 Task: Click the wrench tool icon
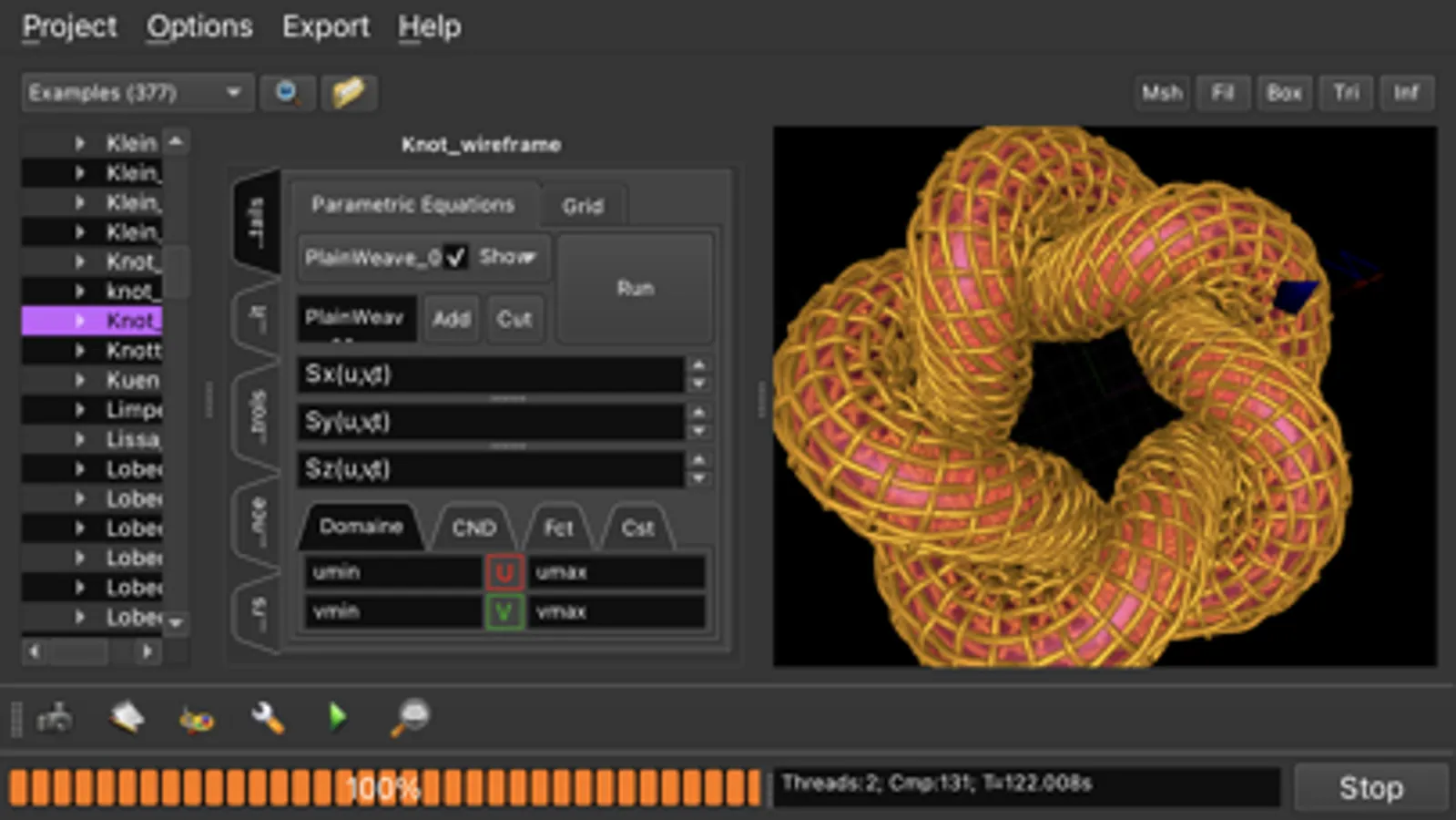pos(268,718)
